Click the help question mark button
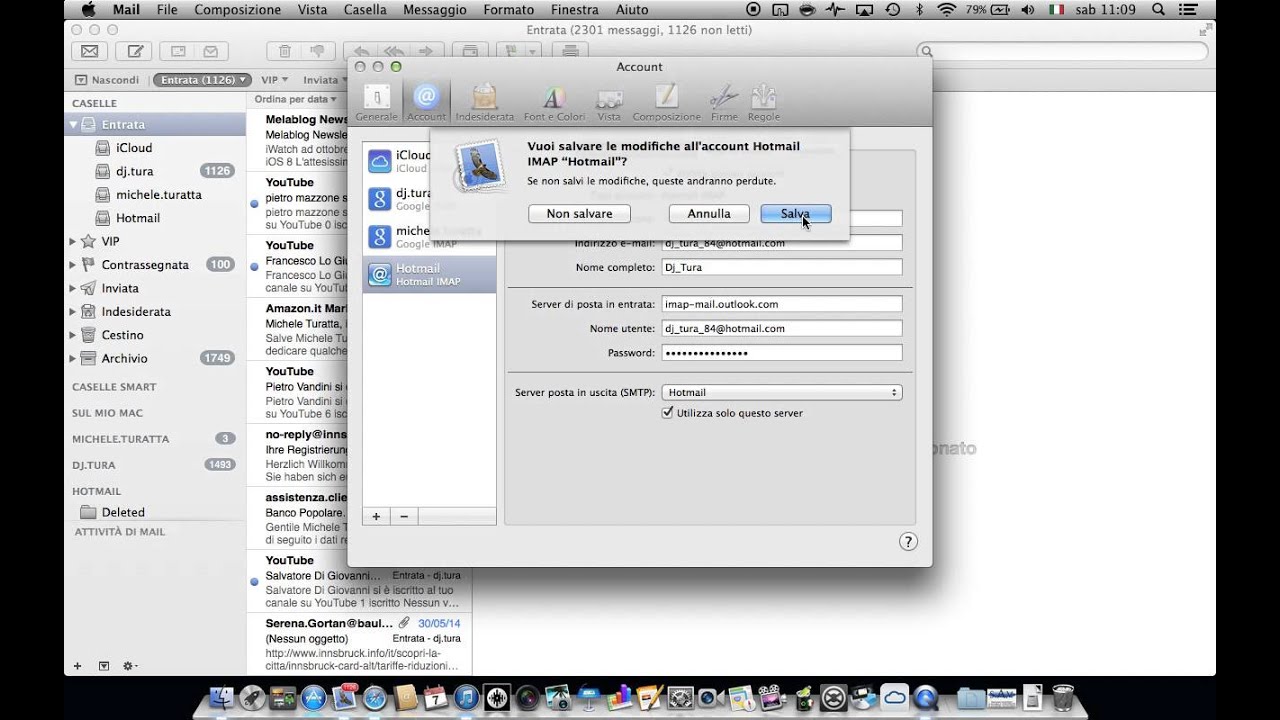This screenshot has height=720, width=1280. [908, 541]
